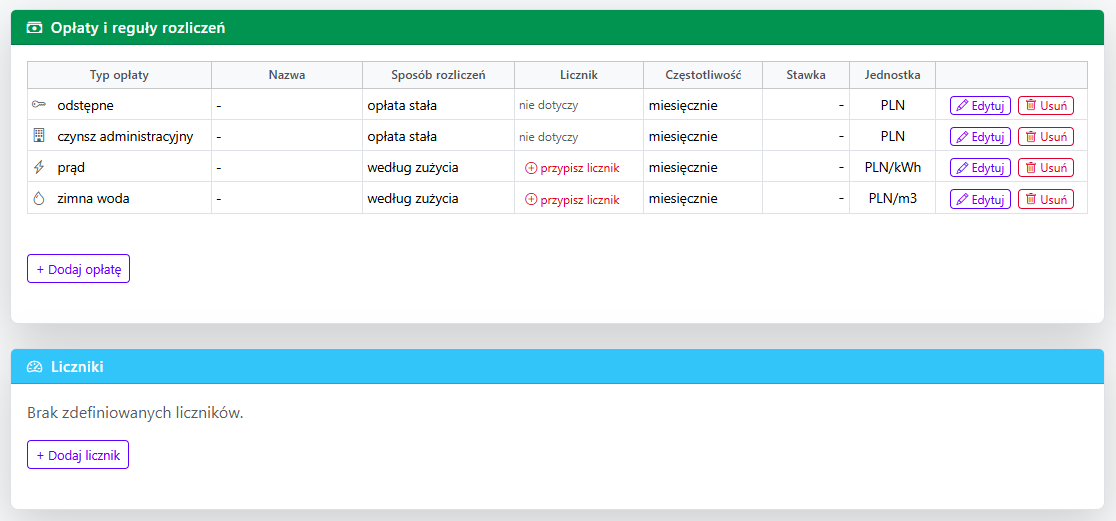Image resolution: width=1116 pixels, height=521 pixels.
Task: Click PLN unit in the odstępne row
Action: point(893,105)
